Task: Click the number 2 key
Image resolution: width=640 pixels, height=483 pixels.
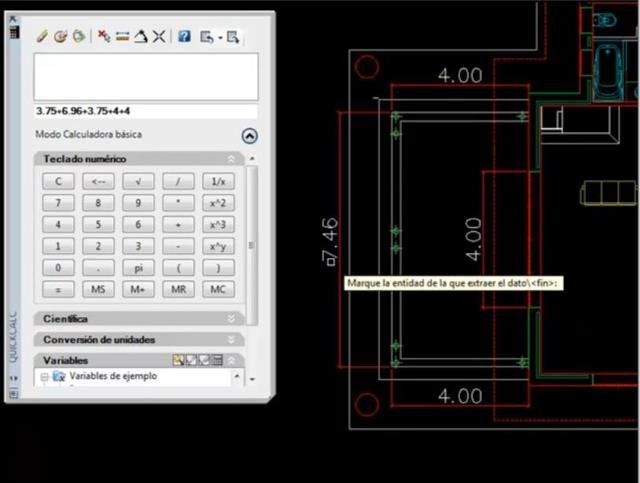Action: [98, 246]
